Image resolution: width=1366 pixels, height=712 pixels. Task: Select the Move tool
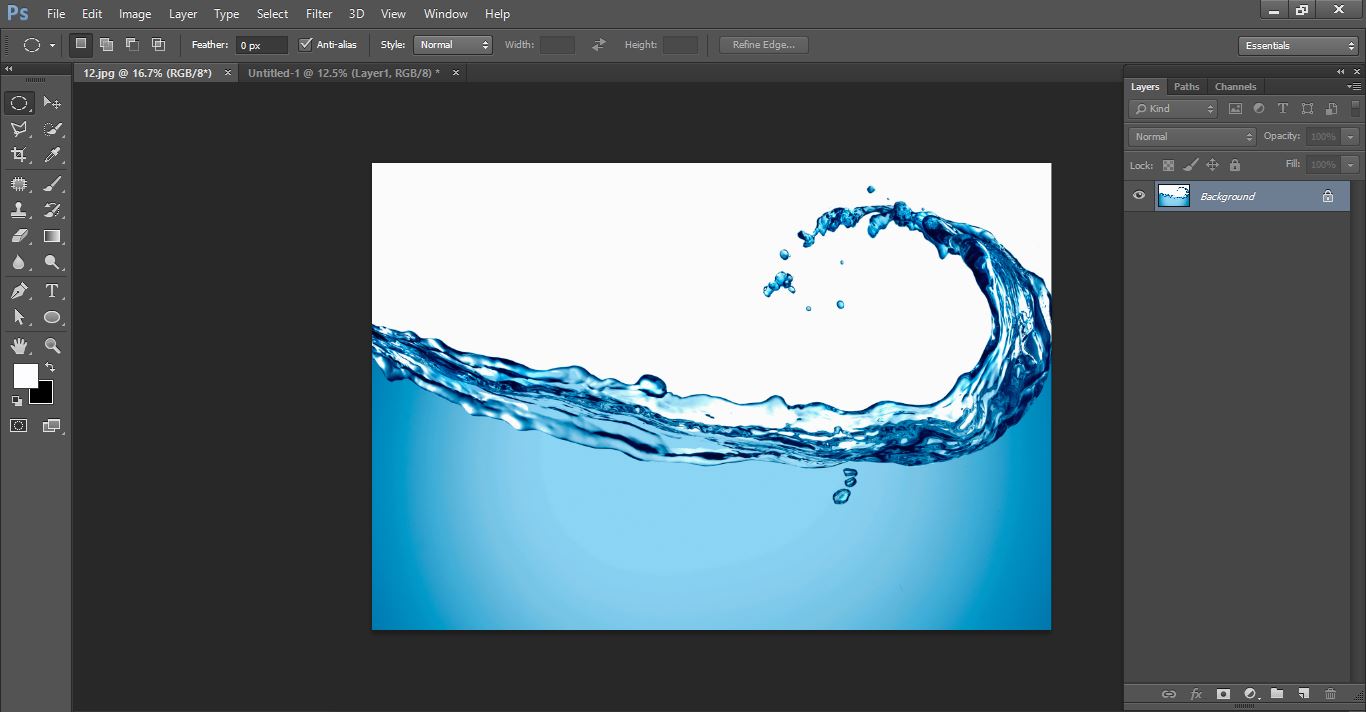[52, 101]
